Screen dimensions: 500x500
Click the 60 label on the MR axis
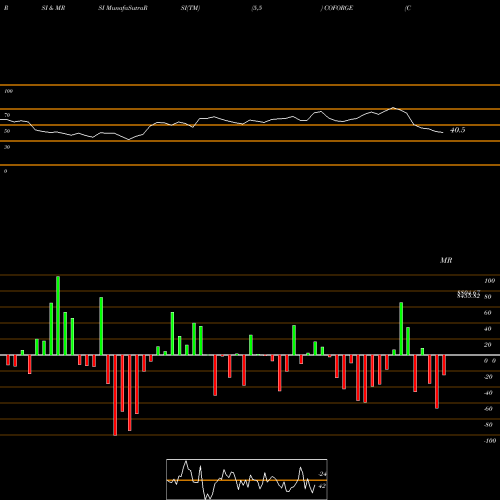tap(488, 313)
